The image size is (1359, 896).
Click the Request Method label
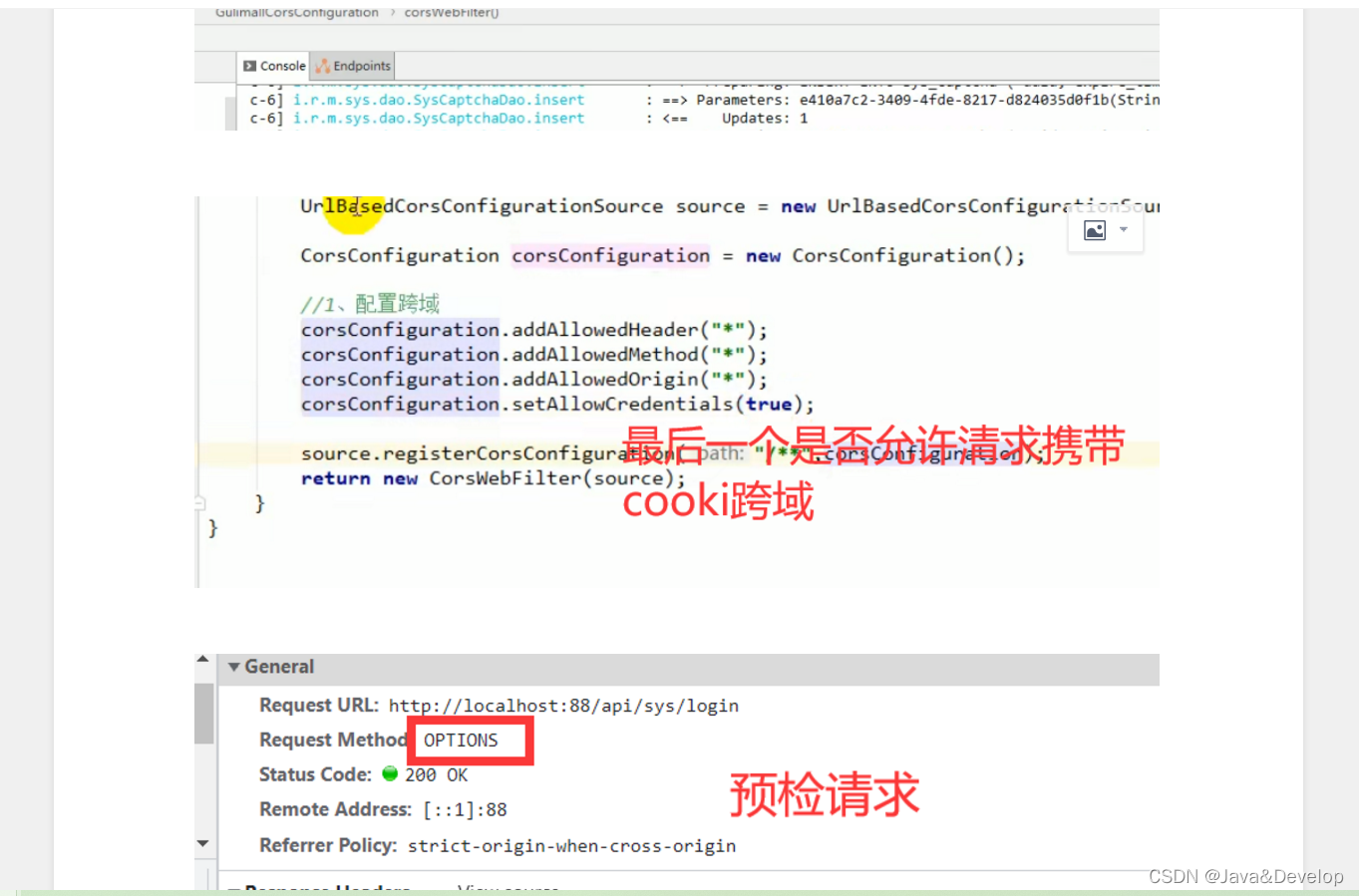pyautogui.click(x=333, y=741)
